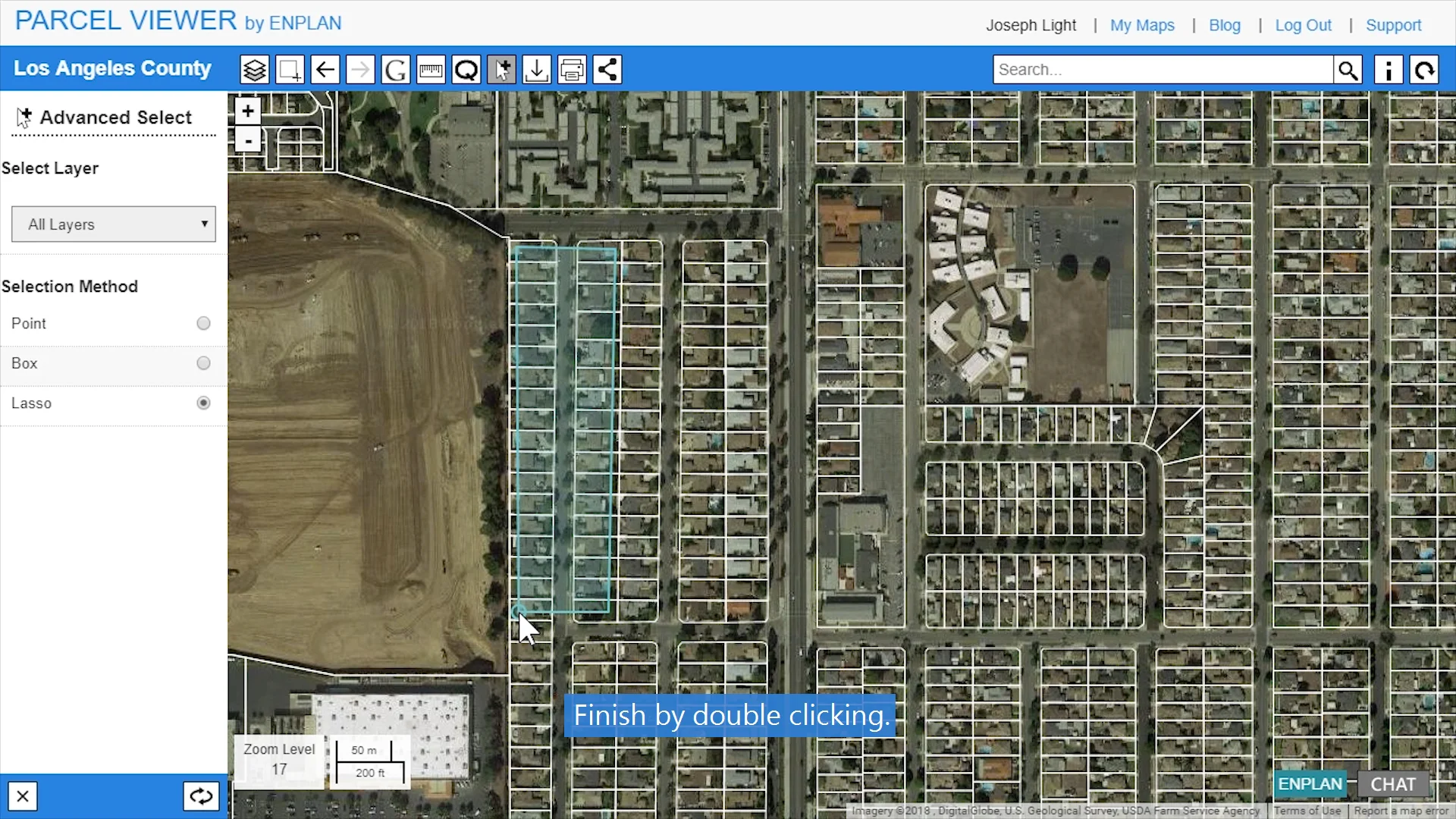Screen dimensions: 1456x819
Task: Open the info icon
Action: (1389, 70)
